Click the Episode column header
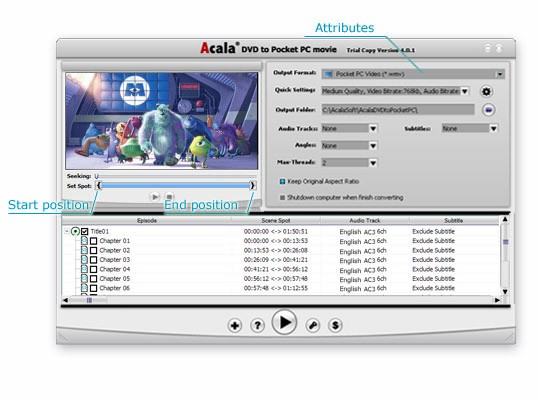The image size is (540, 400). click(147, 220)
